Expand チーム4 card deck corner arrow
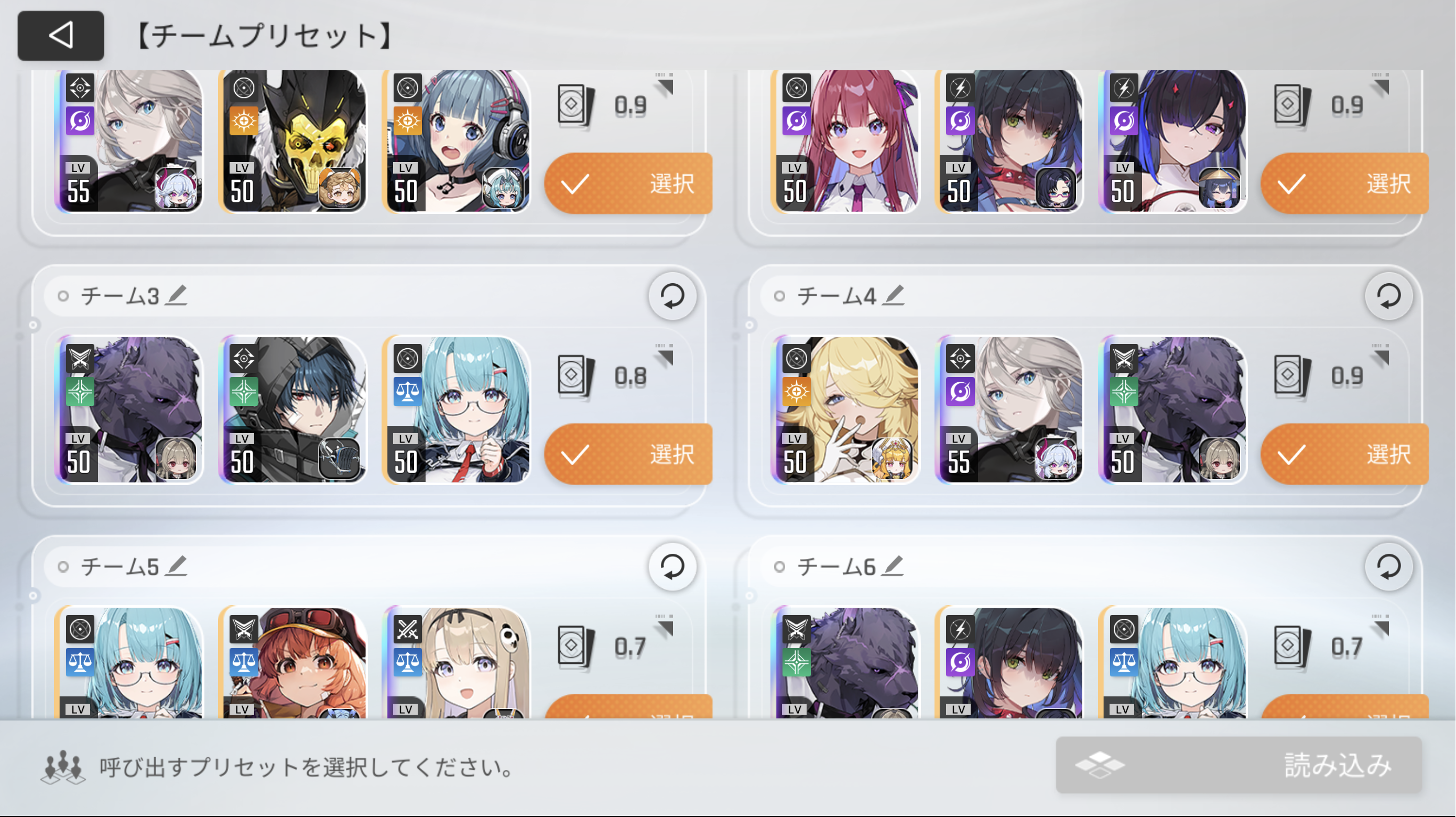The width and height of the screenshot is (1456, 817). (x=1382, y=356)
